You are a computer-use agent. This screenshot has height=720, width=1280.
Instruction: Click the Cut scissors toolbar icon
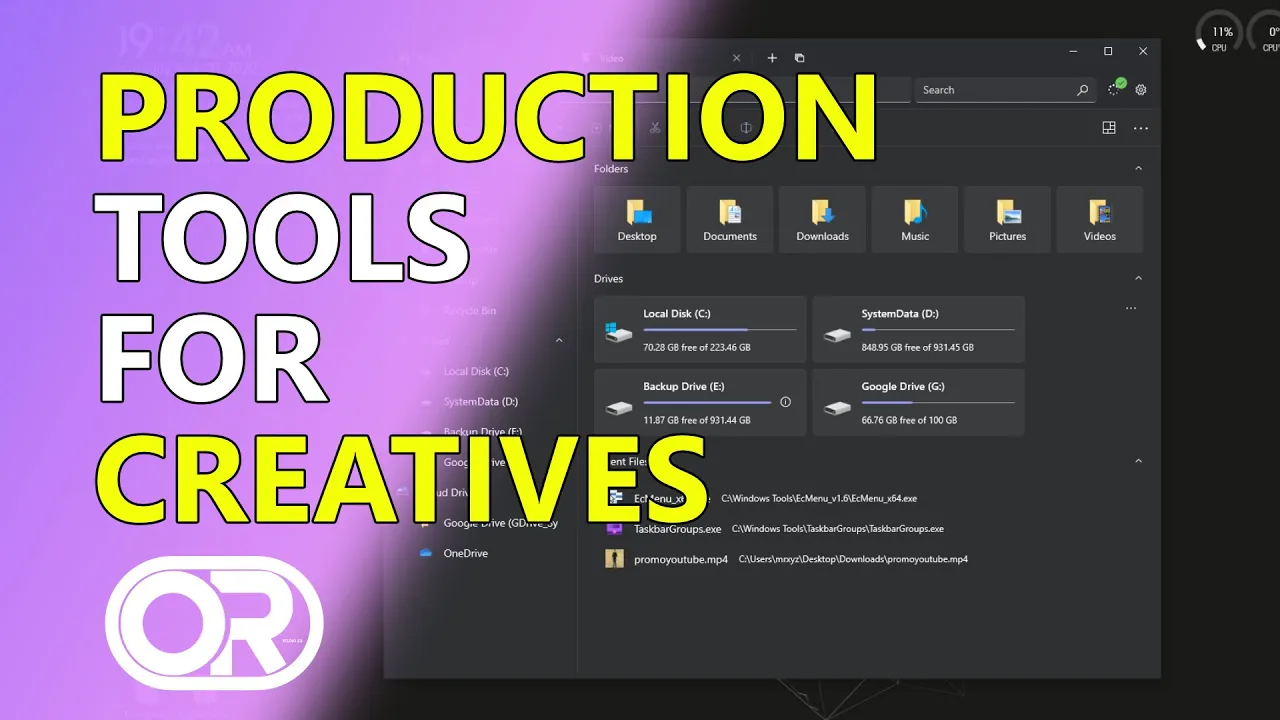[x=655, y=128]
